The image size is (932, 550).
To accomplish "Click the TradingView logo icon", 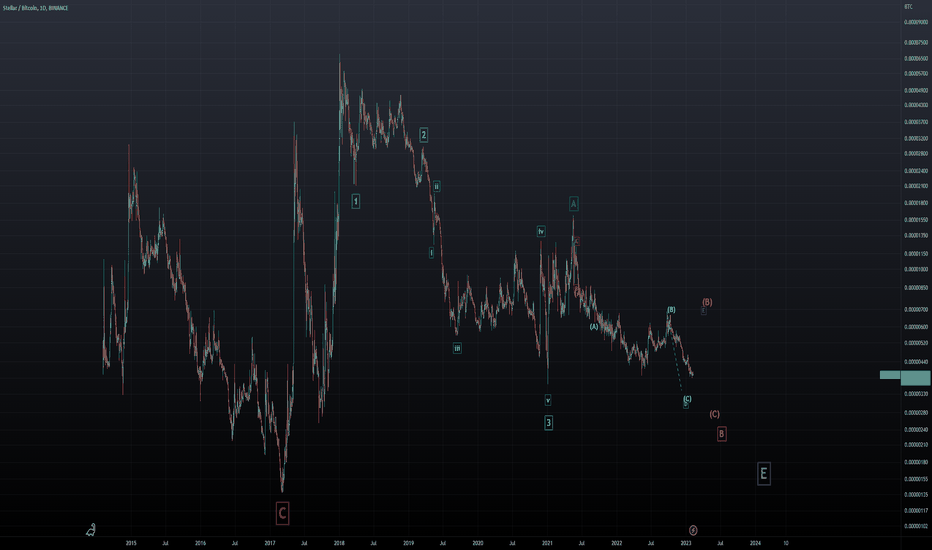I will [91, 529].
